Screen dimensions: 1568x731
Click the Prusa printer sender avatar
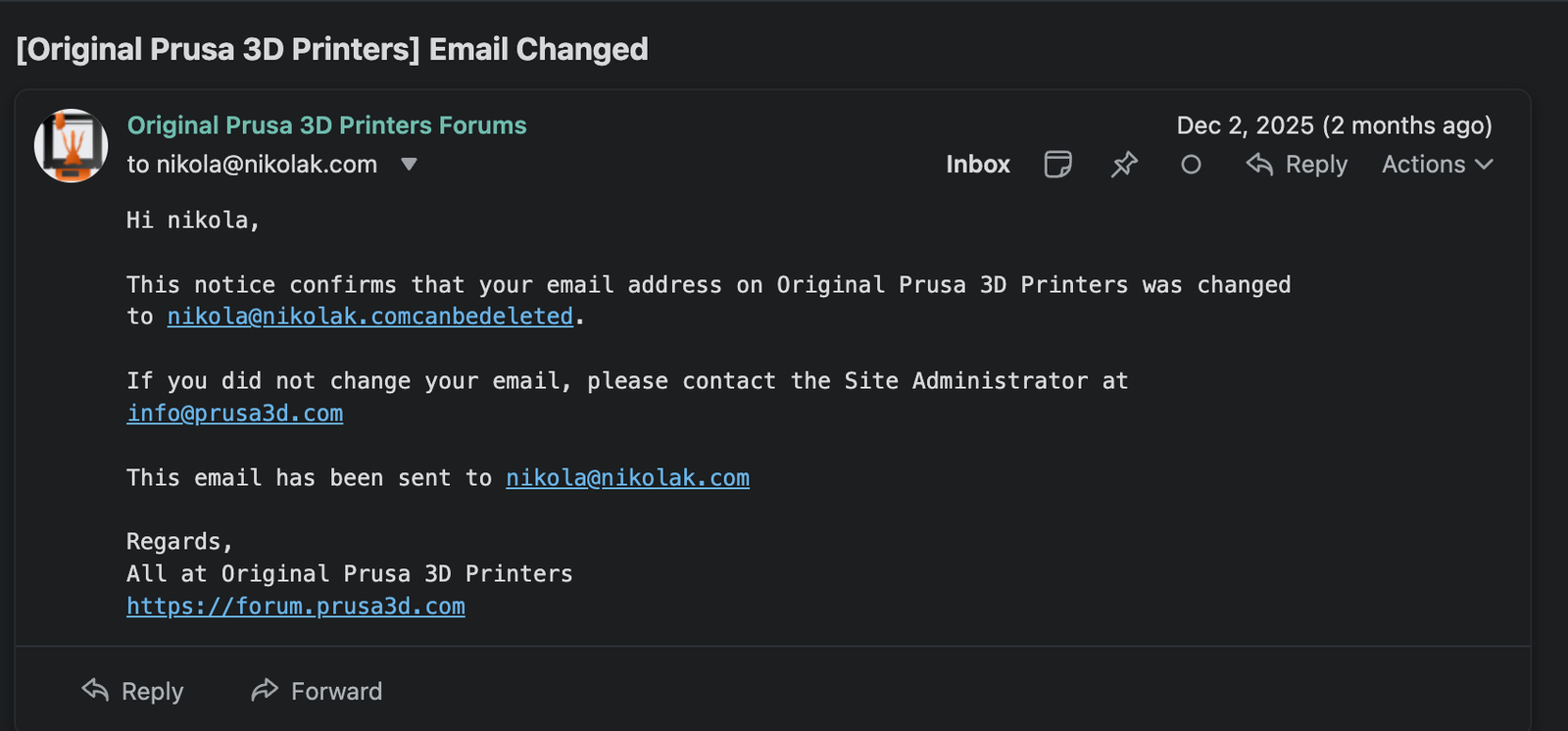tap(71, 146)
